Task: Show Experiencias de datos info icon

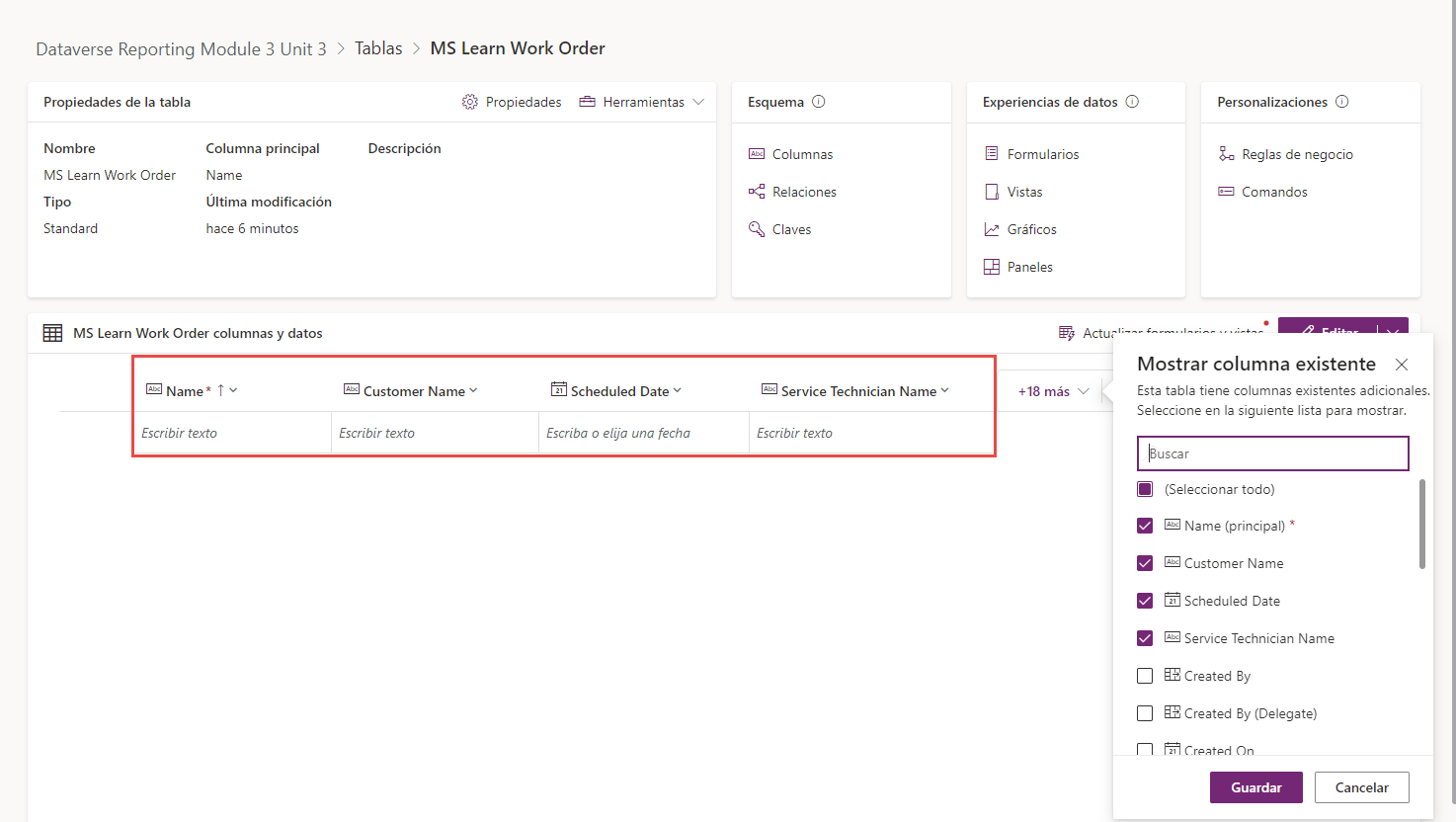Action: point(1132,102)
